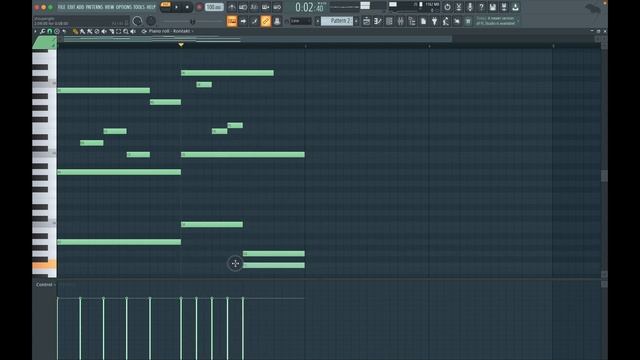
Task: Open the Plugin picker plug icon
Action: [434, 21]
